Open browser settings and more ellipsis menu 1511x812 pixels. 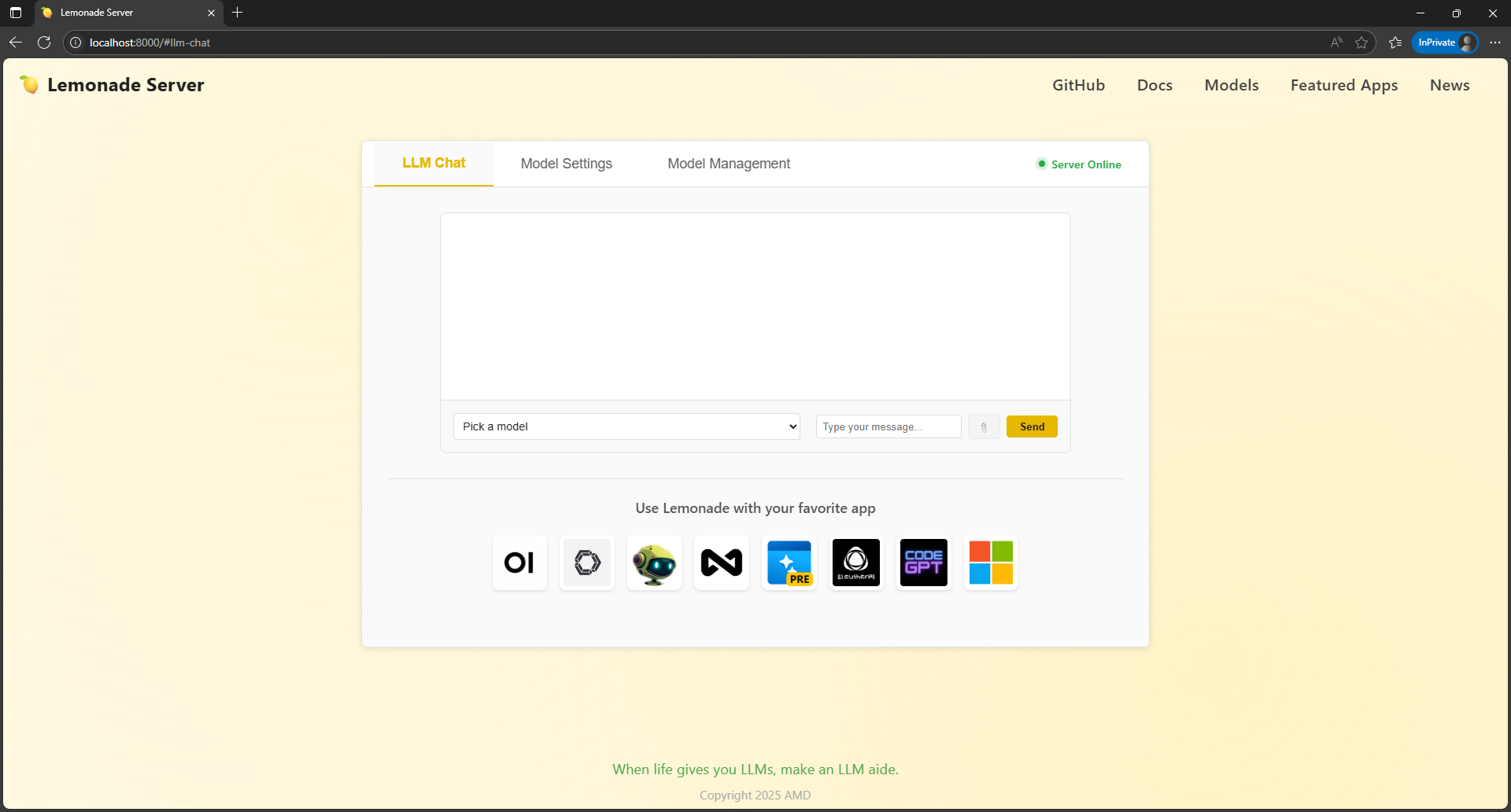1495,42
